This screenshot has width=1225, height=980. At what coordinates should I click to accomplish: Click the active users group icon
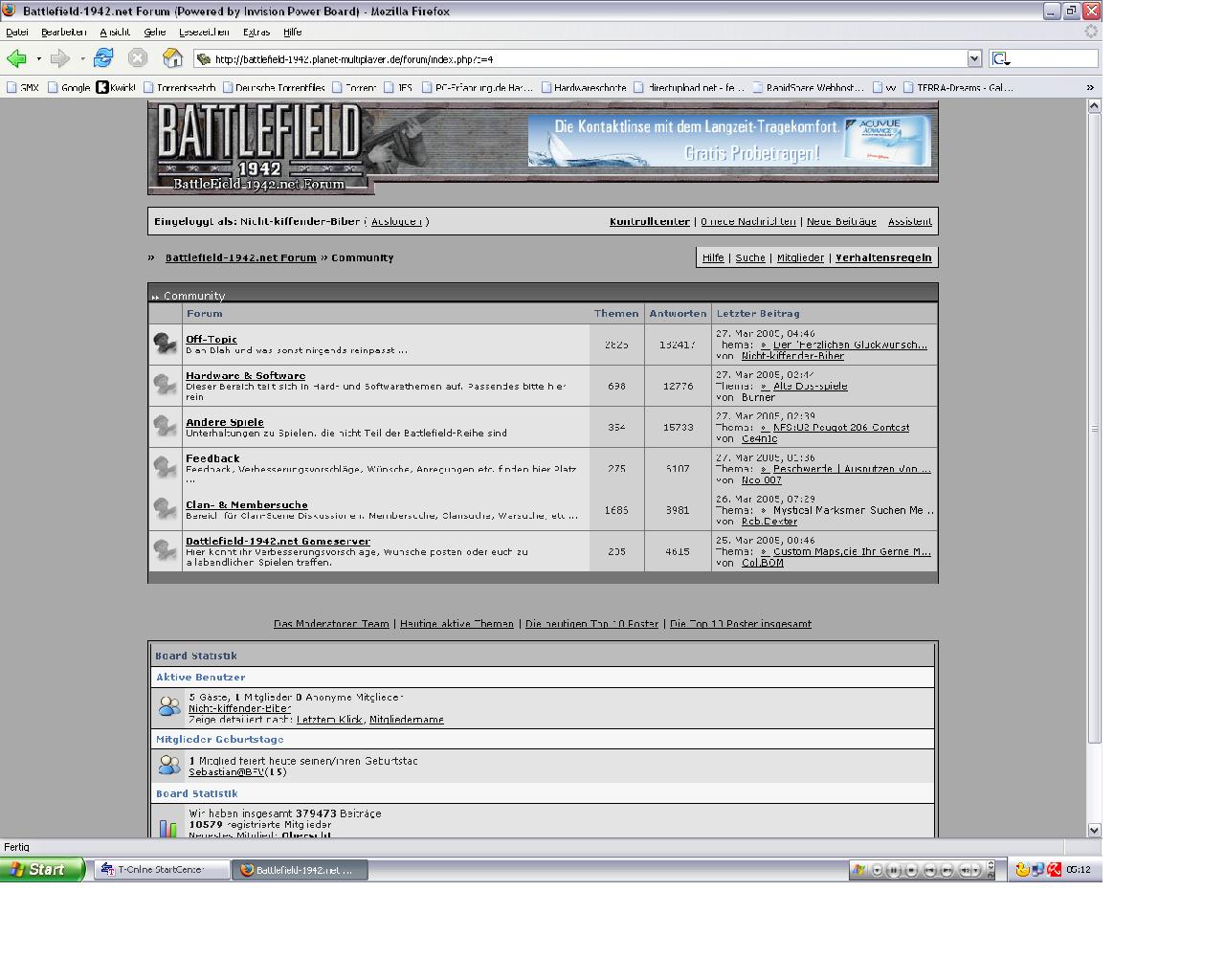click(x=169, y=706)
